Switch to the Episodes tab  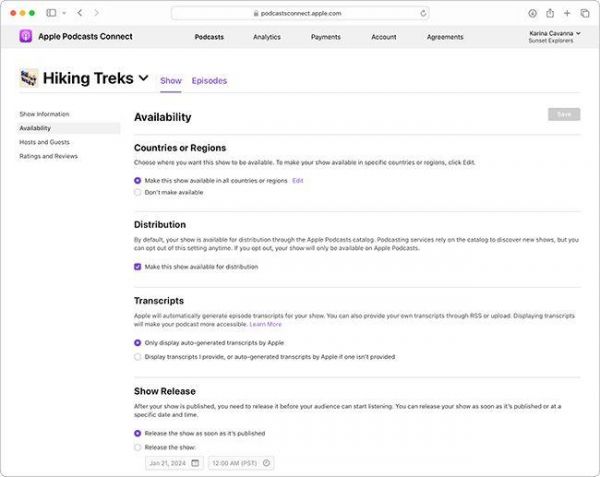tap(209, 81)
